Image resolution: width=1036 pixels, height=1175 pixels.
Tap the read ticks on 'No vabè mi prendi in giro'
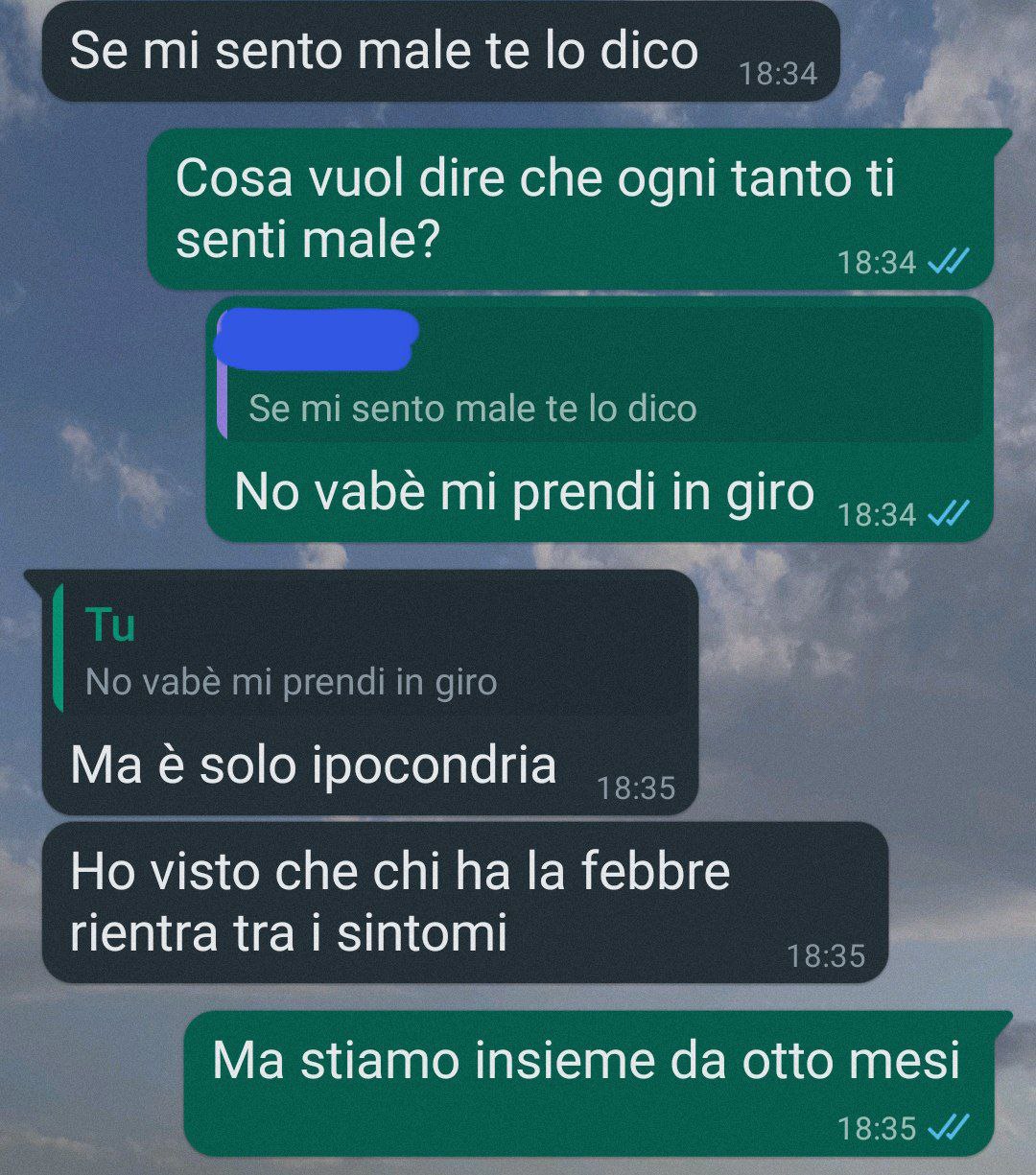pyautogui.click(x=949, y=514)
